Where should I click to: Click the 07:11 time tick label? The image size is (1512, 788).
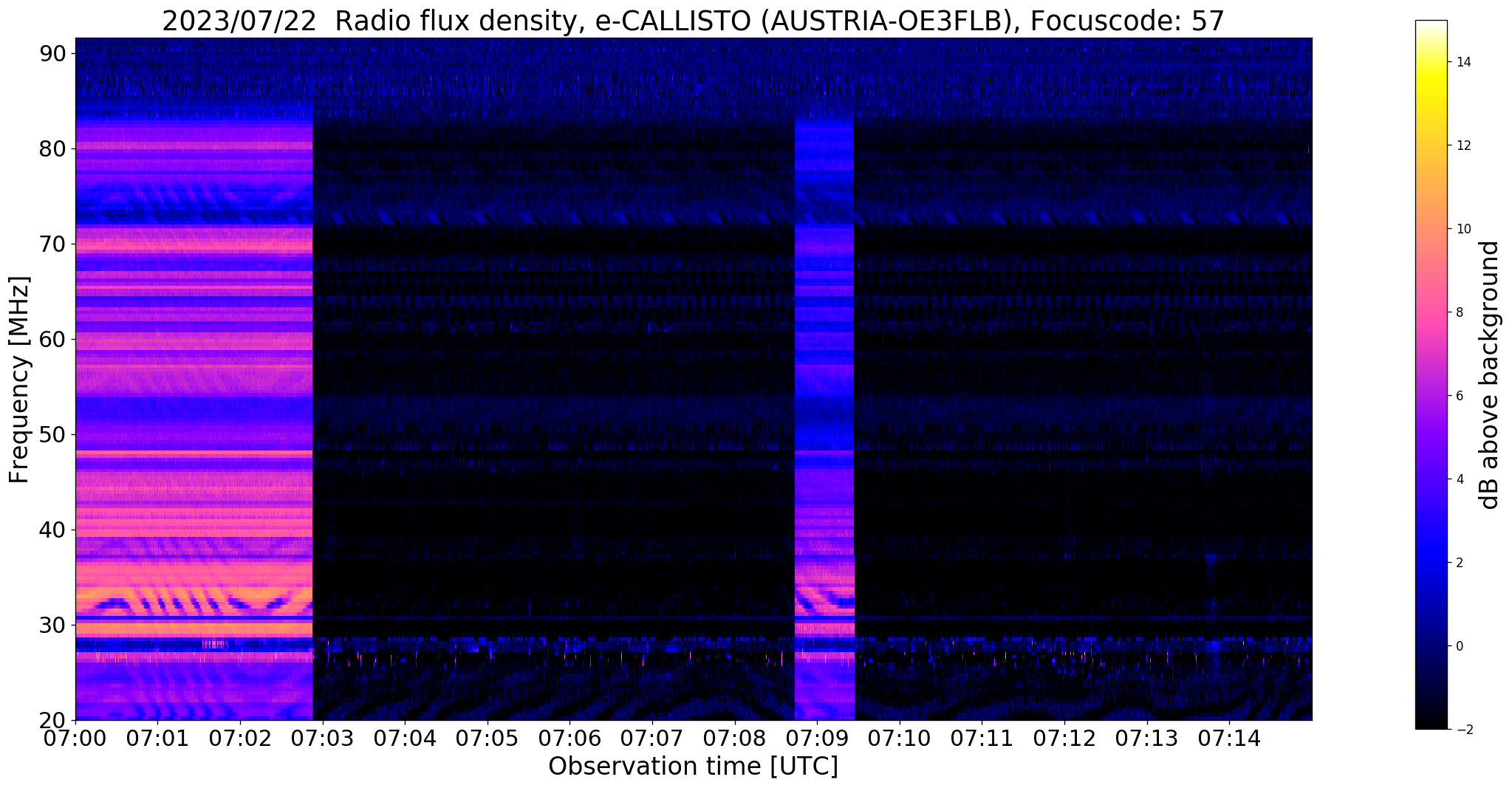click(x=982, y=739)
